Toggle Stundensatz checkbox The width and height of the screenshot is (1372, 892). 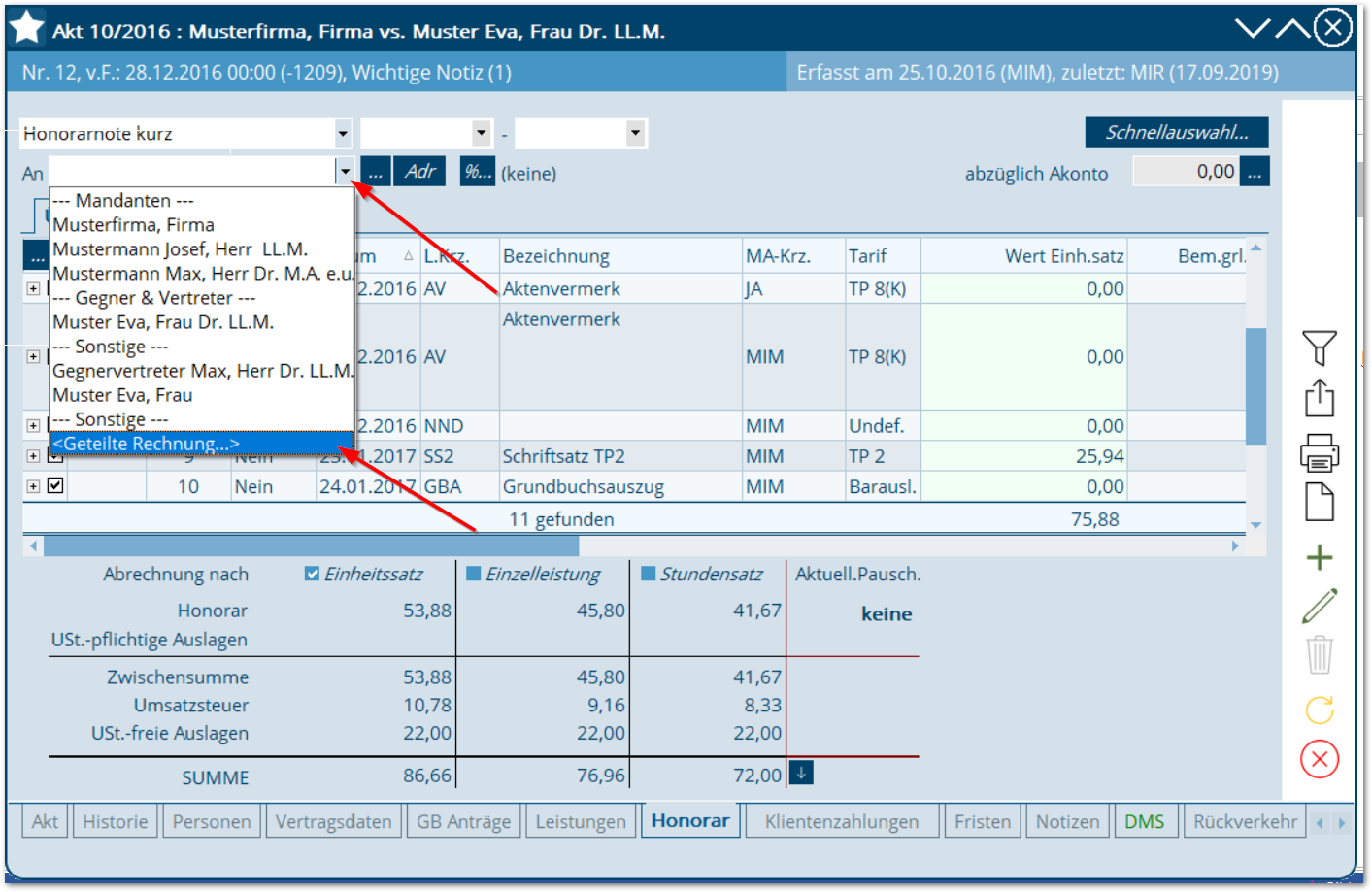[649, 574]
